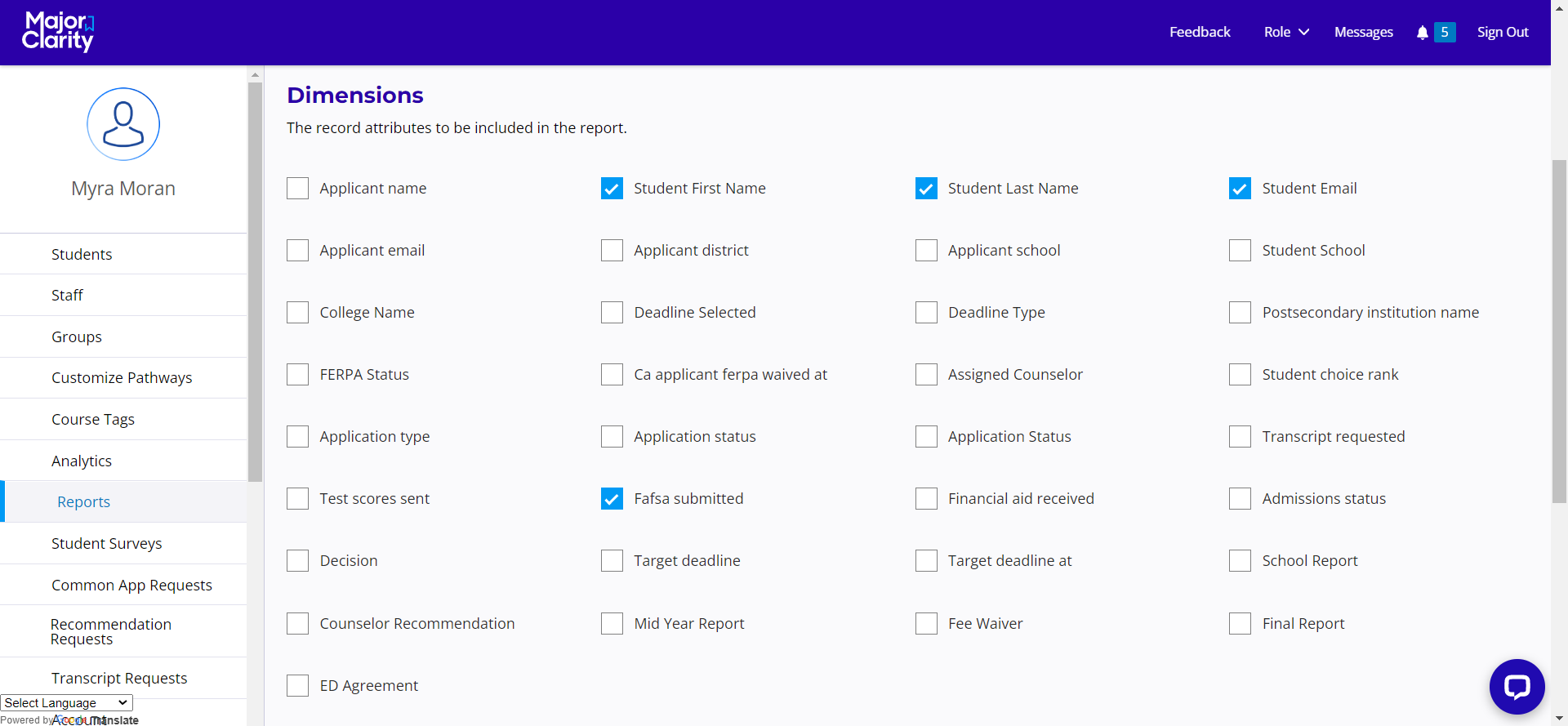Check the ED Agreement checkbox
The width and height of the screenshot is (1568, 726).
pyautogui.click(x=298, y=686)
